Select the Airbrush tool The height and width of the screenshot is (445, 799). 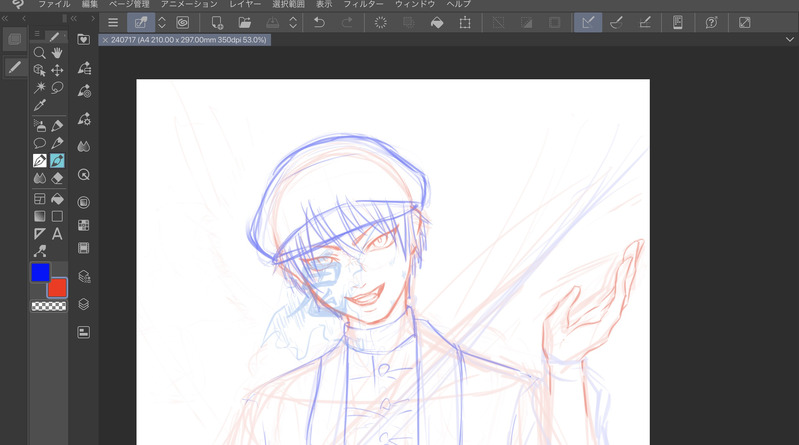(x=39, y=125)
